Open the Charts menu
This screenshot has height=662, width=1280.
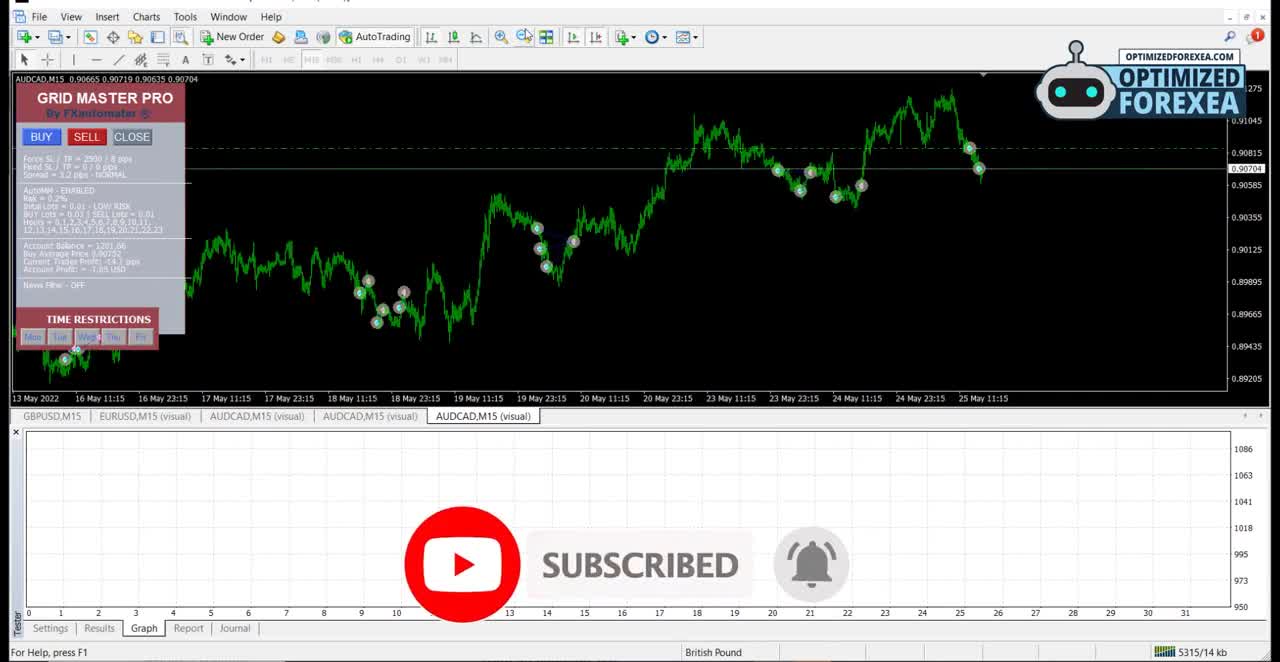pos(146,17)
